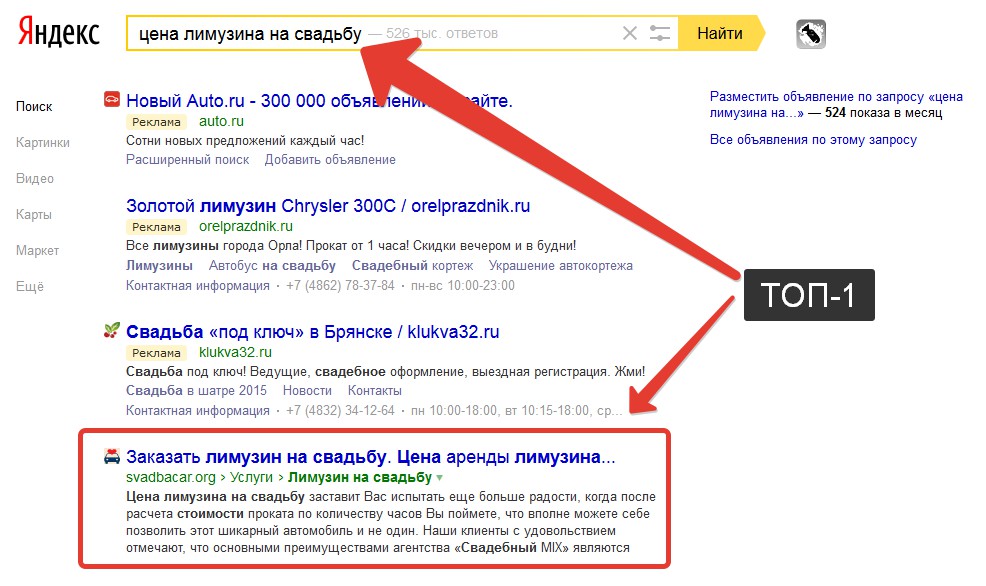The image size is (986, 586).
Task: Open Свадьба «под ключ» в Брянске title
Action: coord(313,331)
